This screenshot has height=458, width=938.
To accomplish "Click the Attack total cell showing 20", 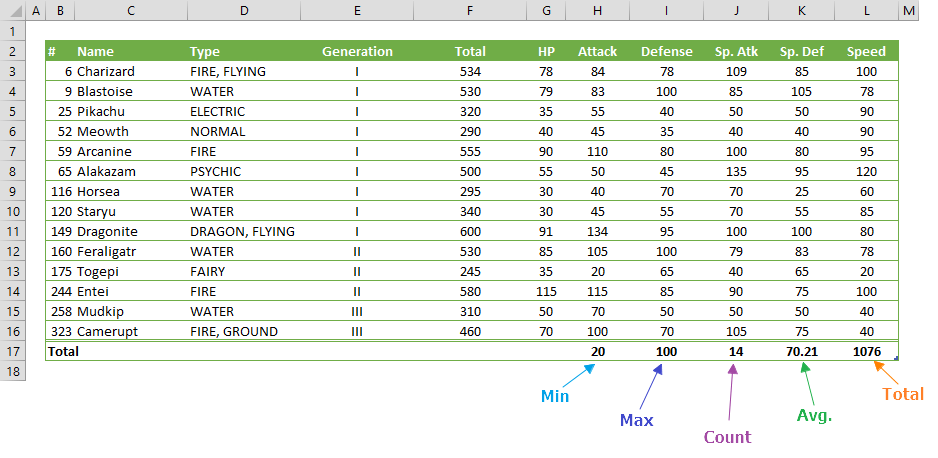I will 597,352.
